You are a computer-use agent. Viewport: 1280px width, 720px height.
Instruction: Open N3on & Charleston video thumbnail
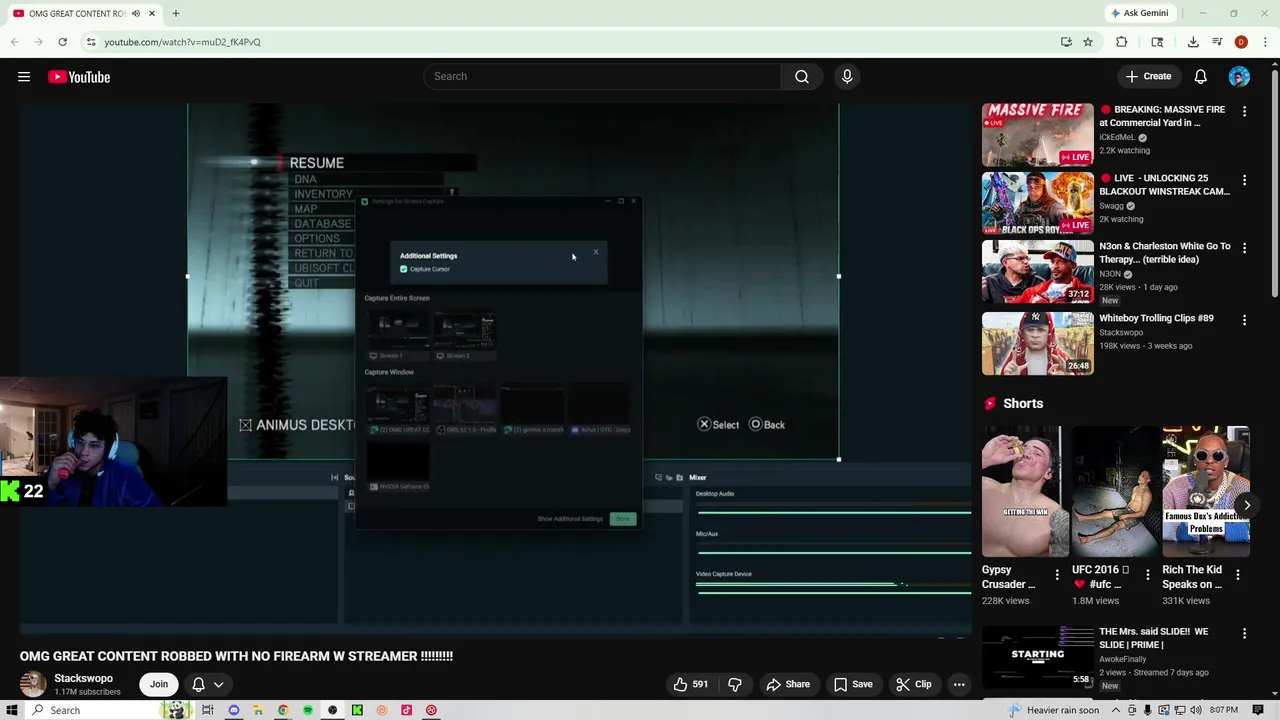1037,271
